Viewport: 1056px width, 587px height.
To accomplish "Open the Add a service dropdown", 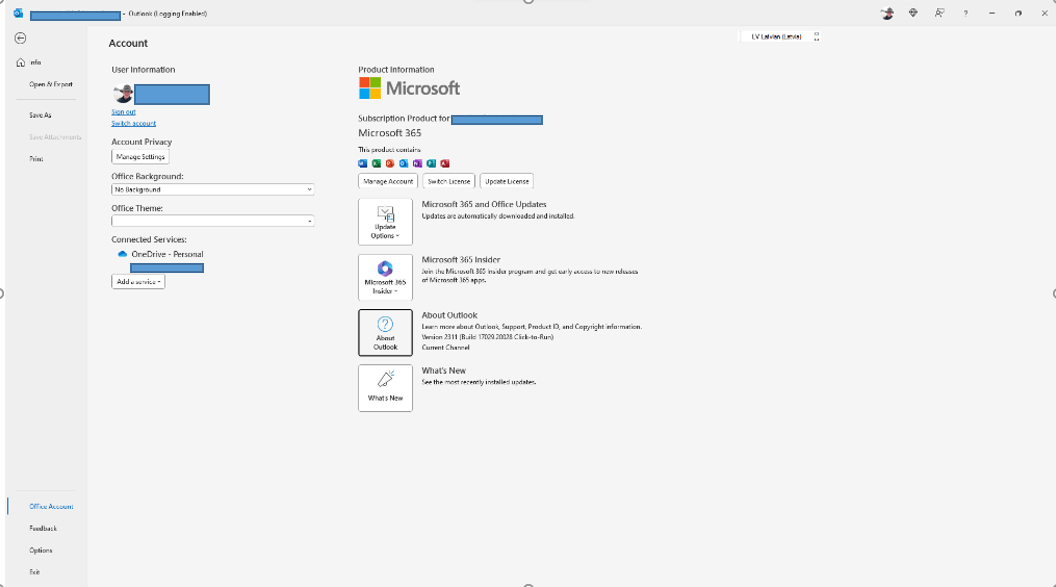I will click(138, 281).
